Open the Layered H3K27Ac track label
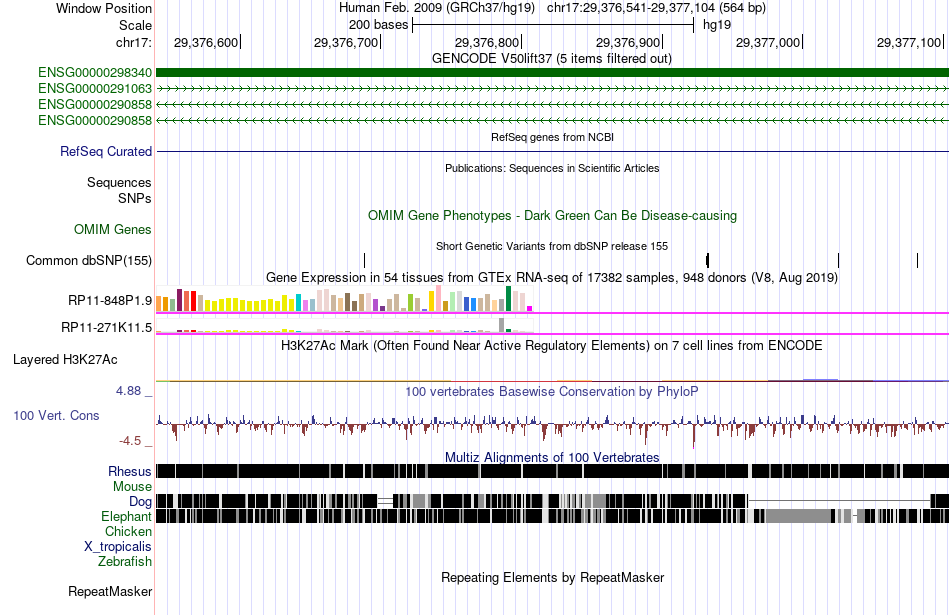 pyautogui.click(x=65, y=360)
